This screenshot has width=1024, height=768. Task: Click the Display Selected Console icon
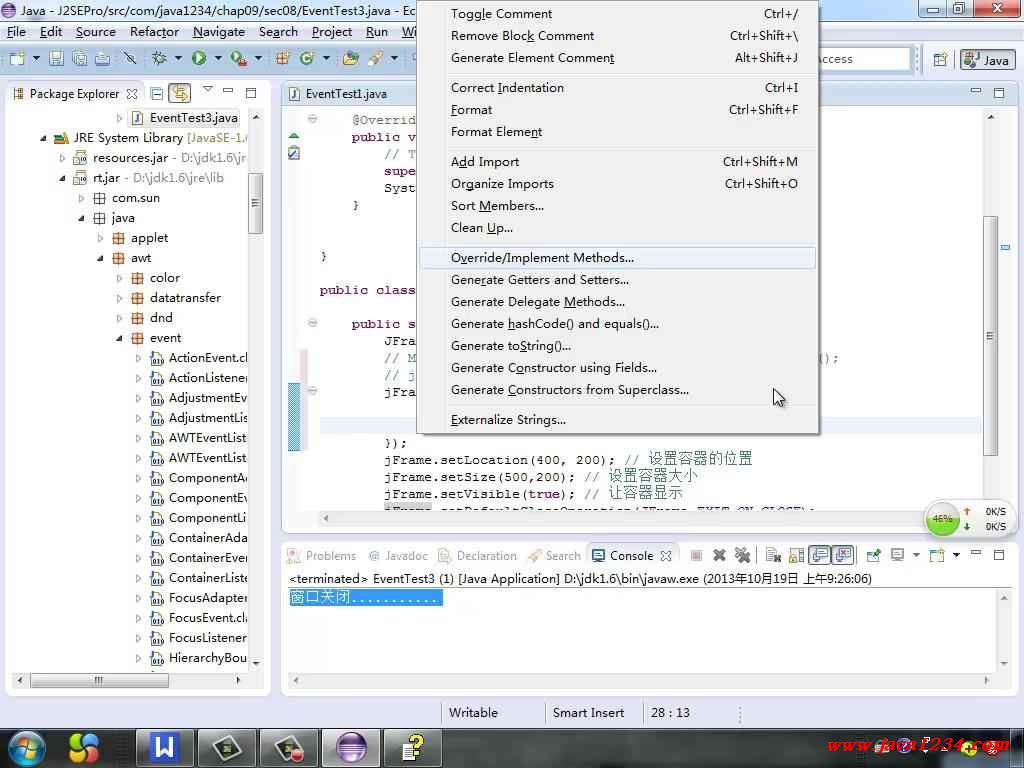click(x=898, y=555)
